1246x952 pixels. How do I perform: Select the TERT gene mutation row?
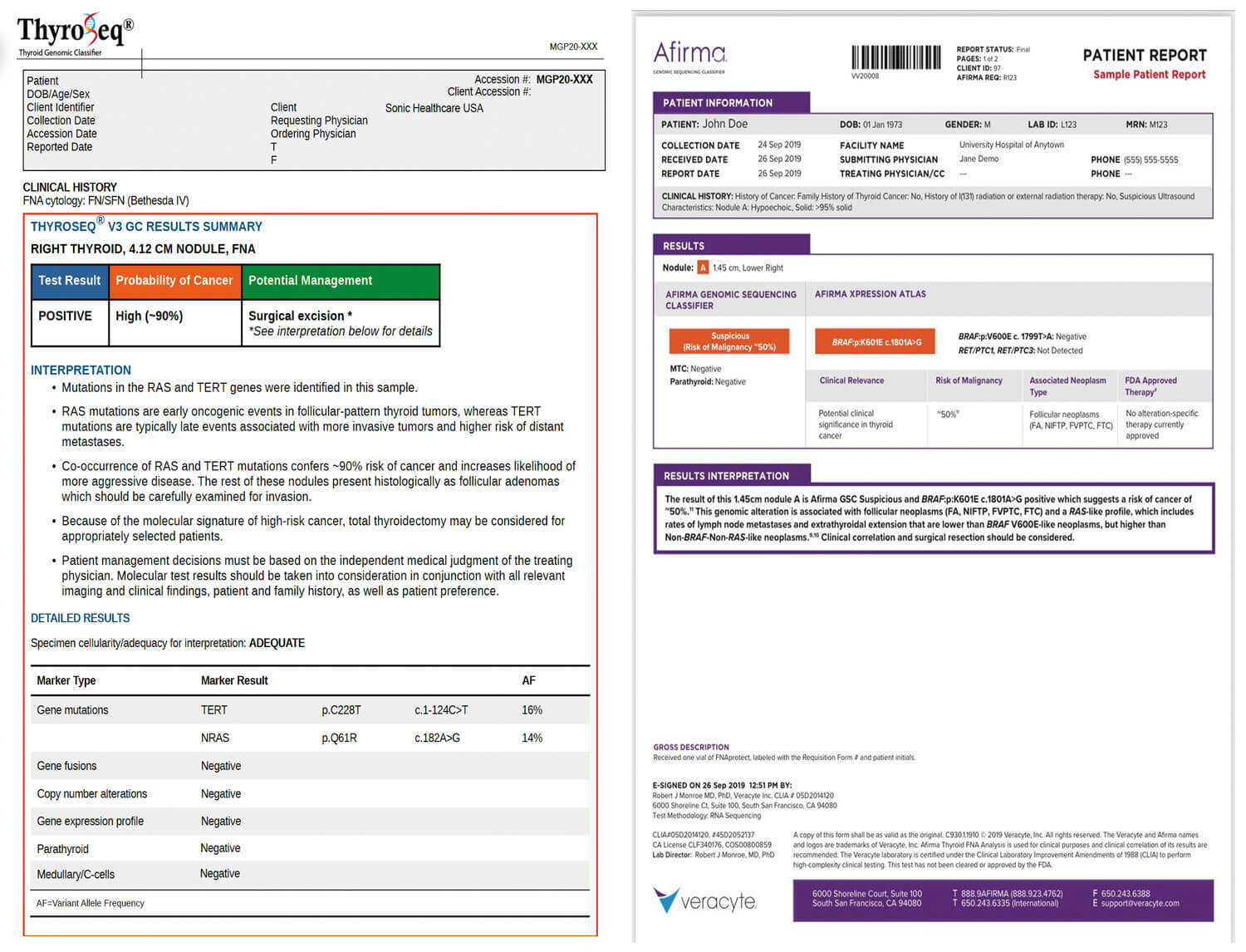coord(310,710)
